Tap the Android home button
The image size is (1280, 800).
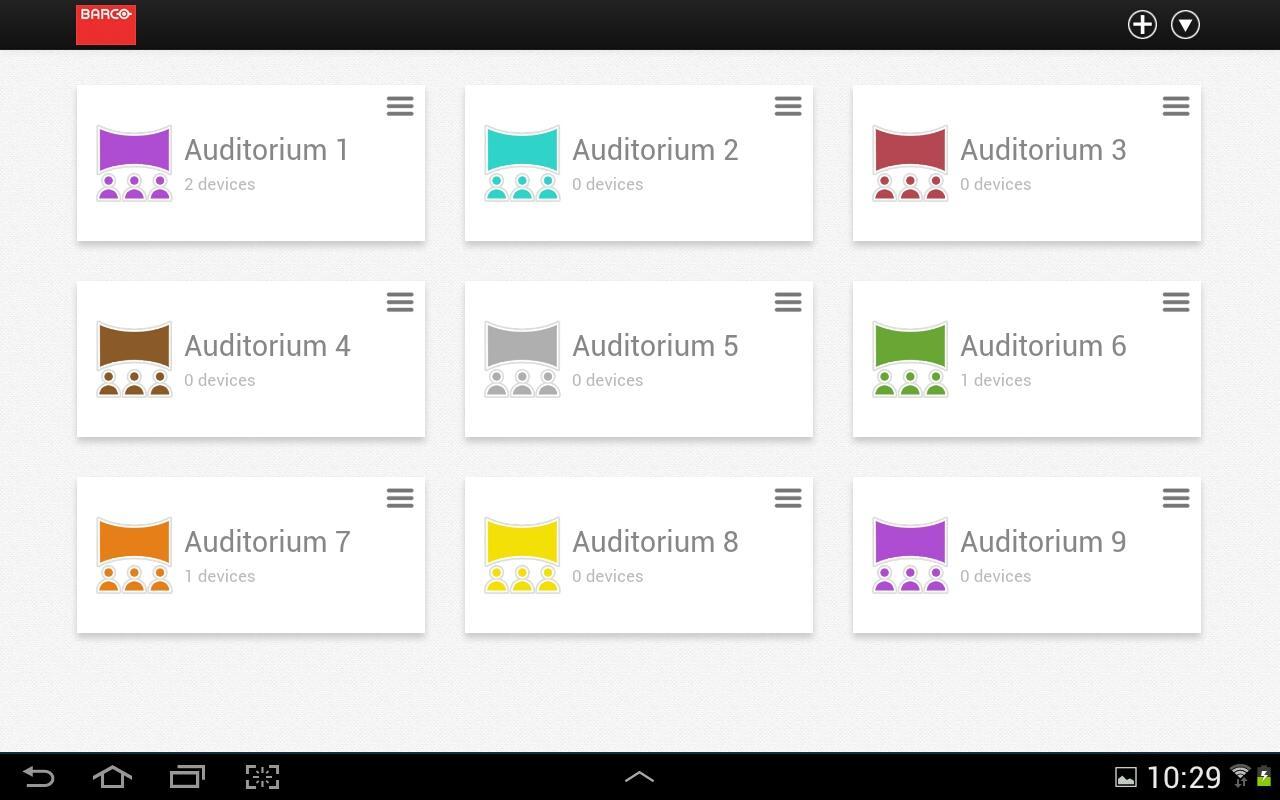112,777
